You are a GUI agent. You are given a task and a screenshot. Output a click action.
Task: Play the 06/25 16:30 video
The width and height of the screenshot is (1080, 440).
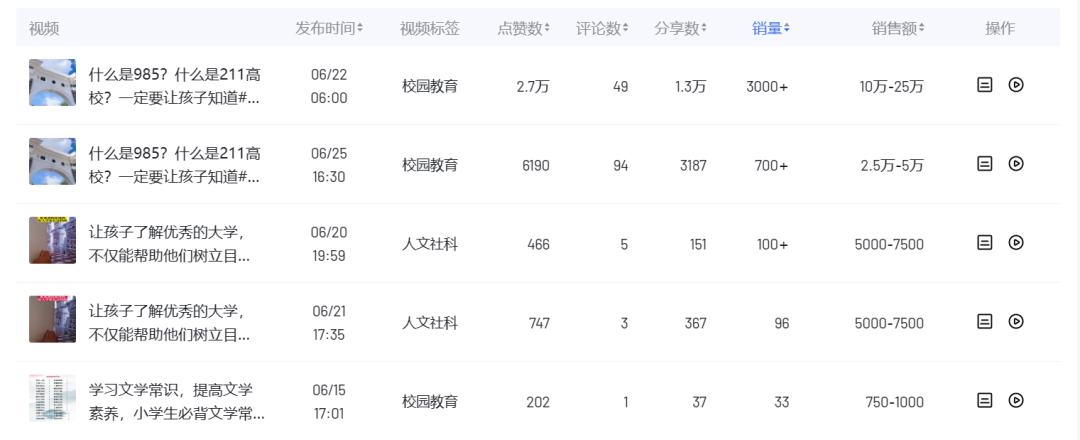tap(1015, 164)
